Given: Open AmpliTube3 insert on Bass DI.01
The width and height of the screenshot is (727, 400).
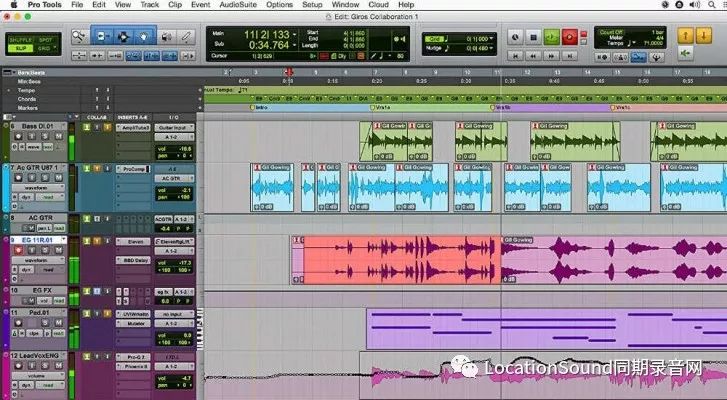Looking at the screenshot, I should pos(133,127).
